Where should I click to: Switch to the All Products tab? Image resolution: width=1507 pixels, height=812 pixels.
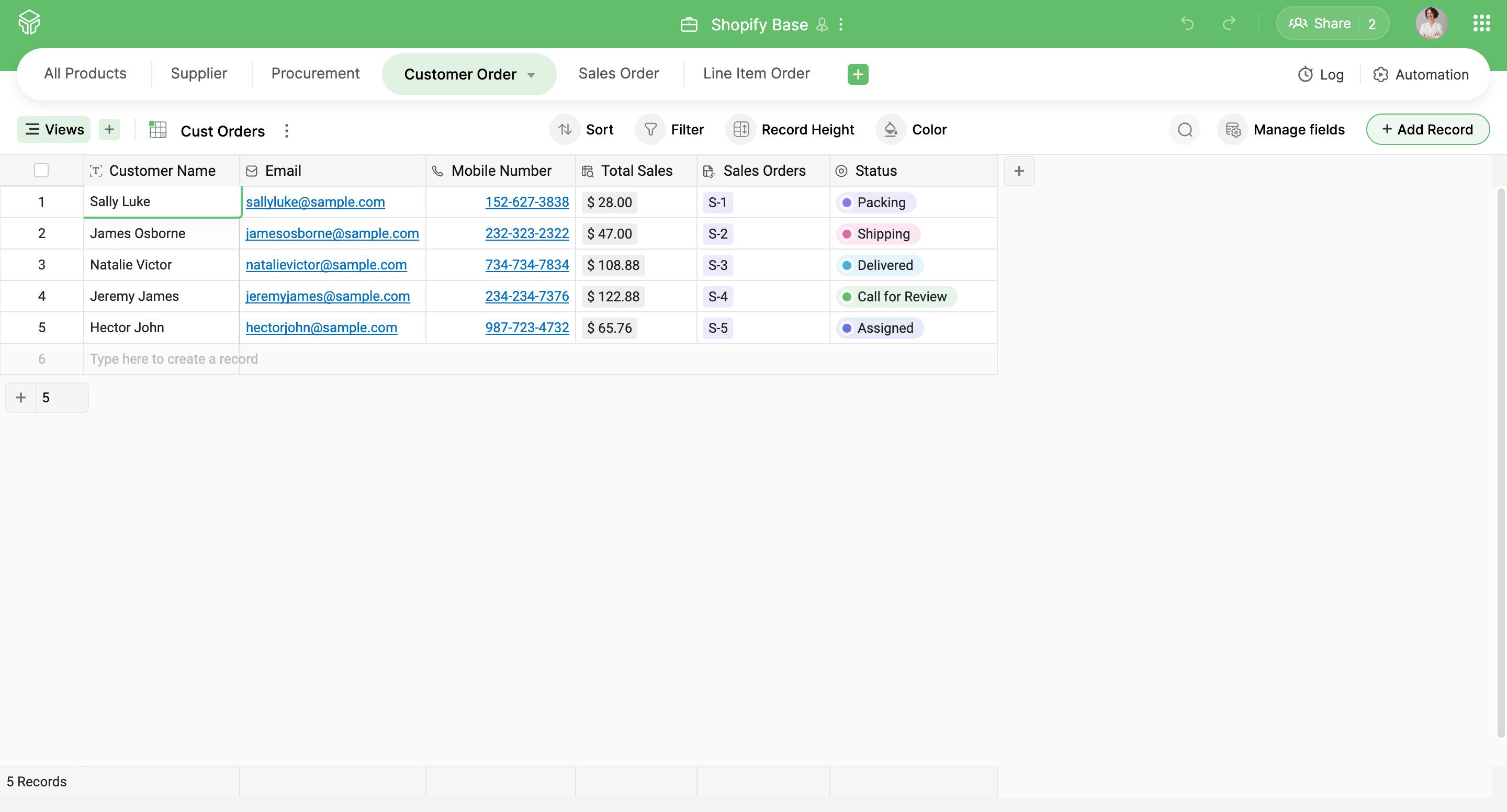(85, 74)
